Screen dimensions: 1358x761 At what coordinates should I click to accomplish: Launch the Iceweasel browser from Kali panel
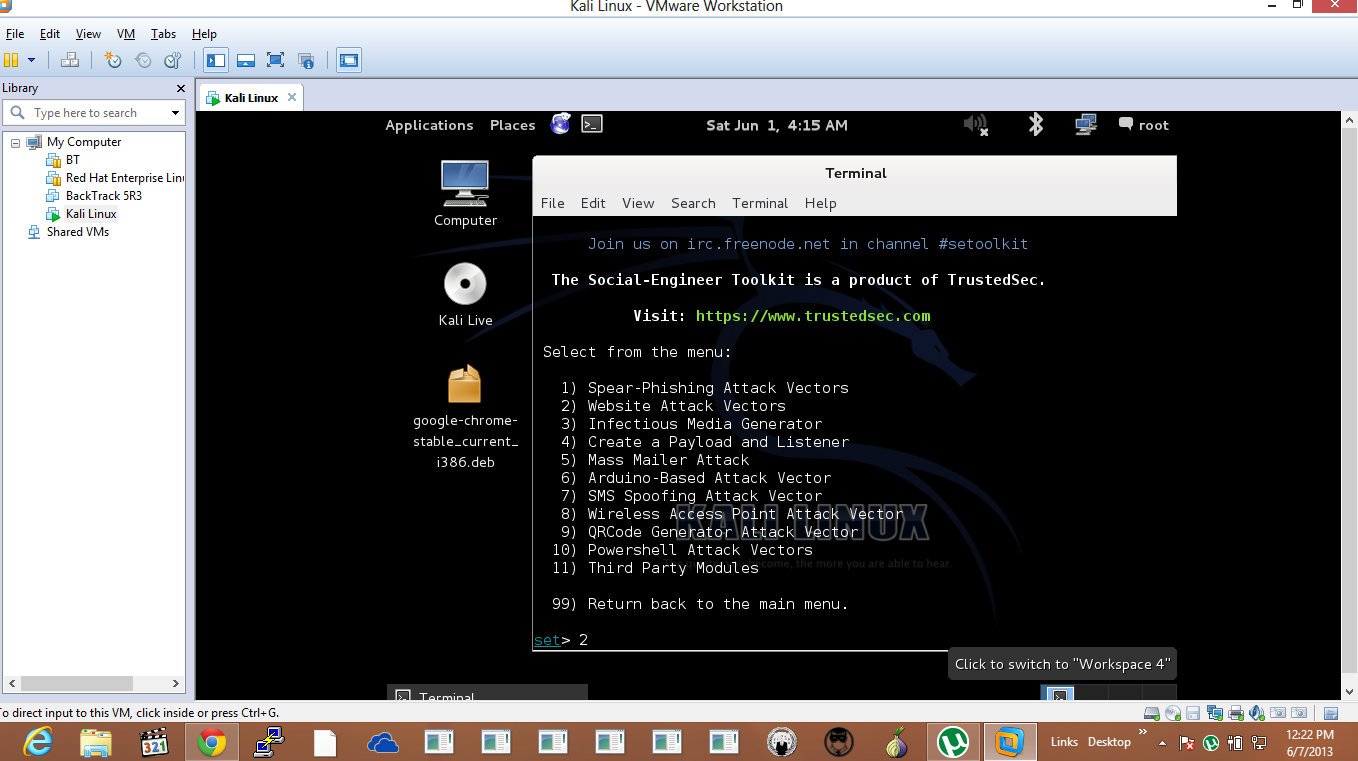[561, 124]
